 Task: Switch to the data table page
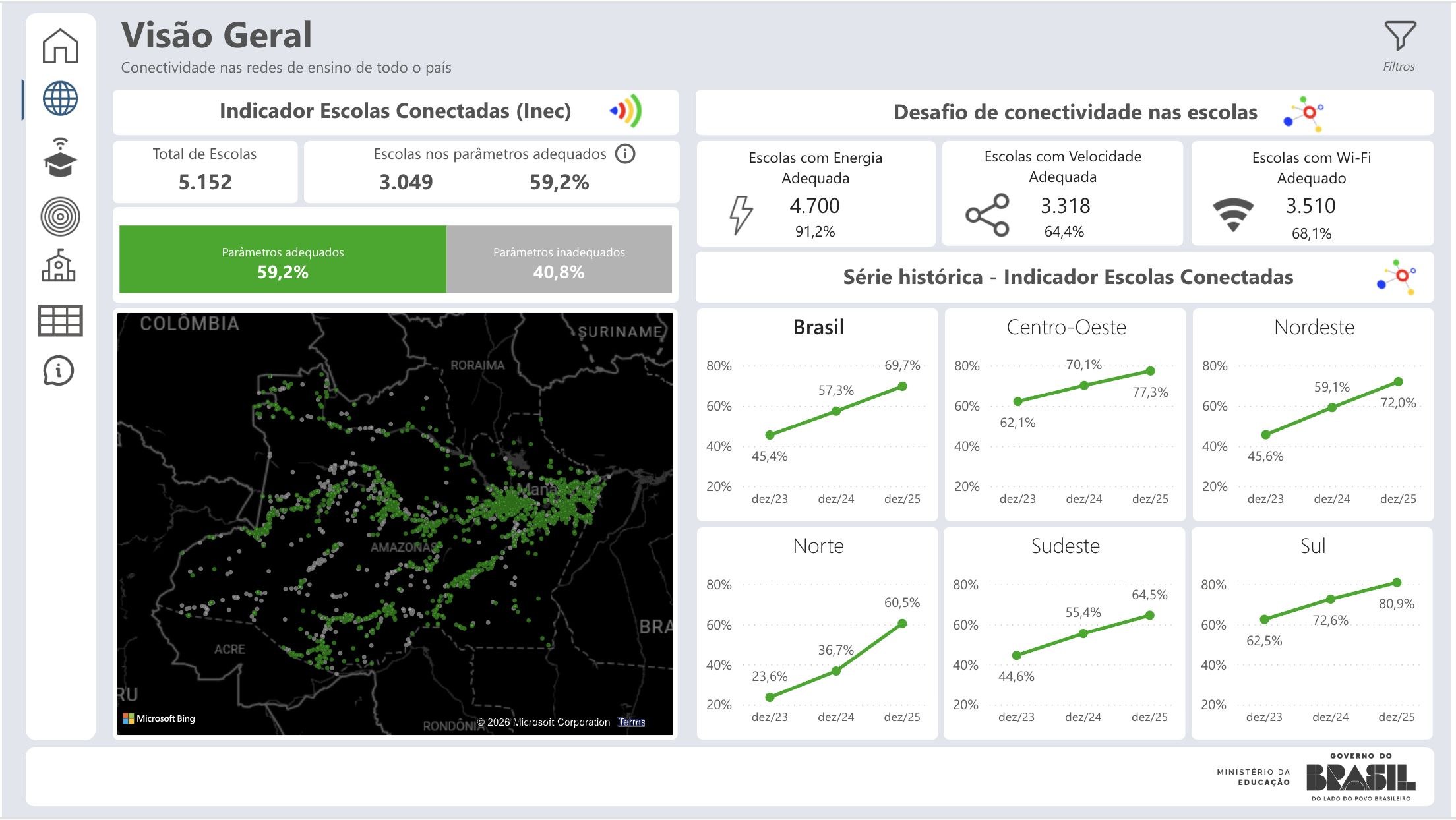(x=60, y=321)
